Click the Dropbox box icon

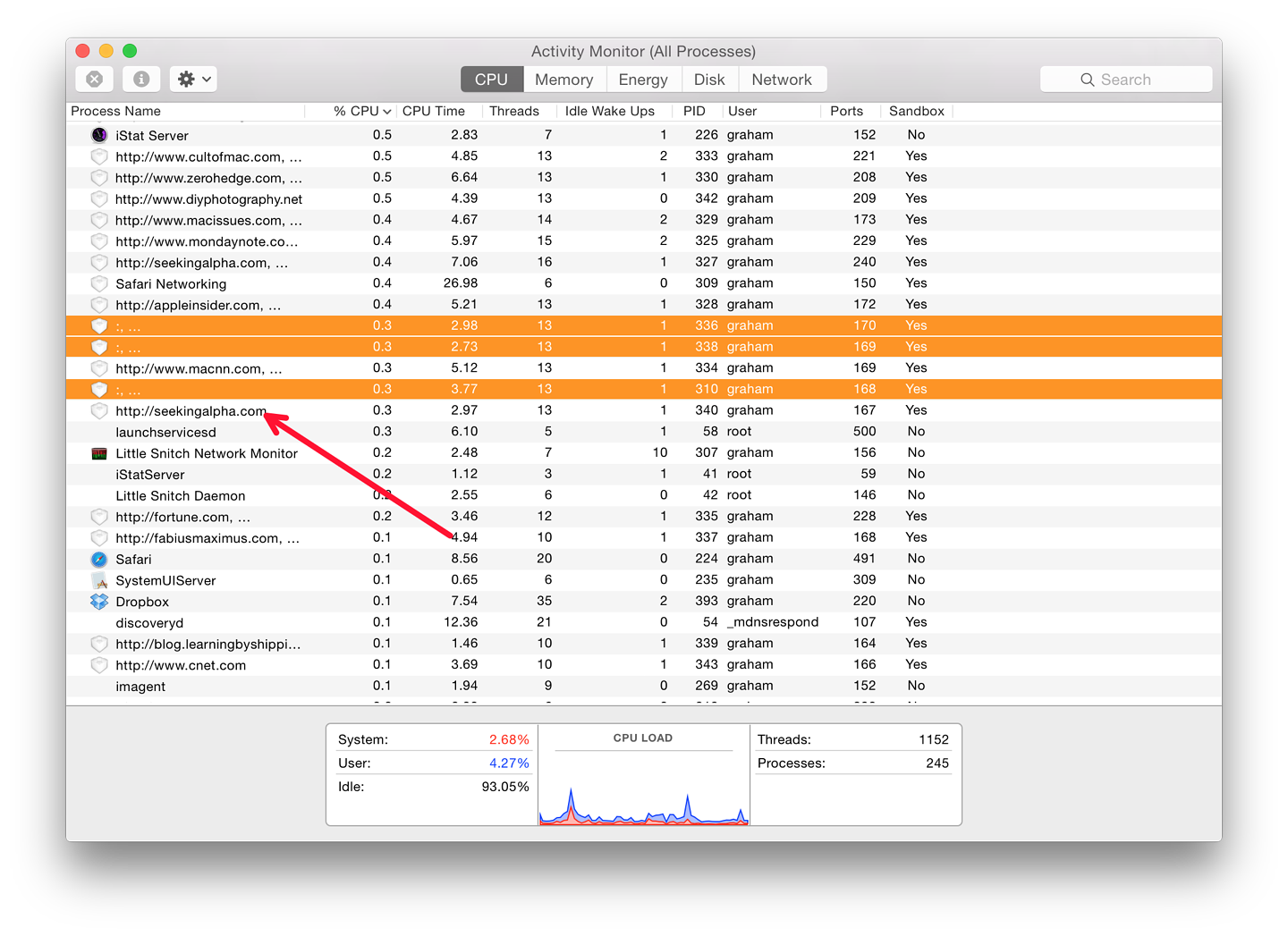pyautogui.click(x=99, y=602)
